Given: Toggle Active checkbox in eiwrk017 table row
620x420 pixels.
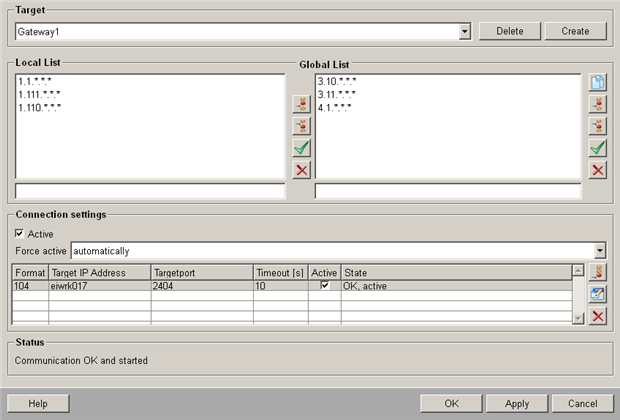Looking at the screenshot, I should click(325, 286).
